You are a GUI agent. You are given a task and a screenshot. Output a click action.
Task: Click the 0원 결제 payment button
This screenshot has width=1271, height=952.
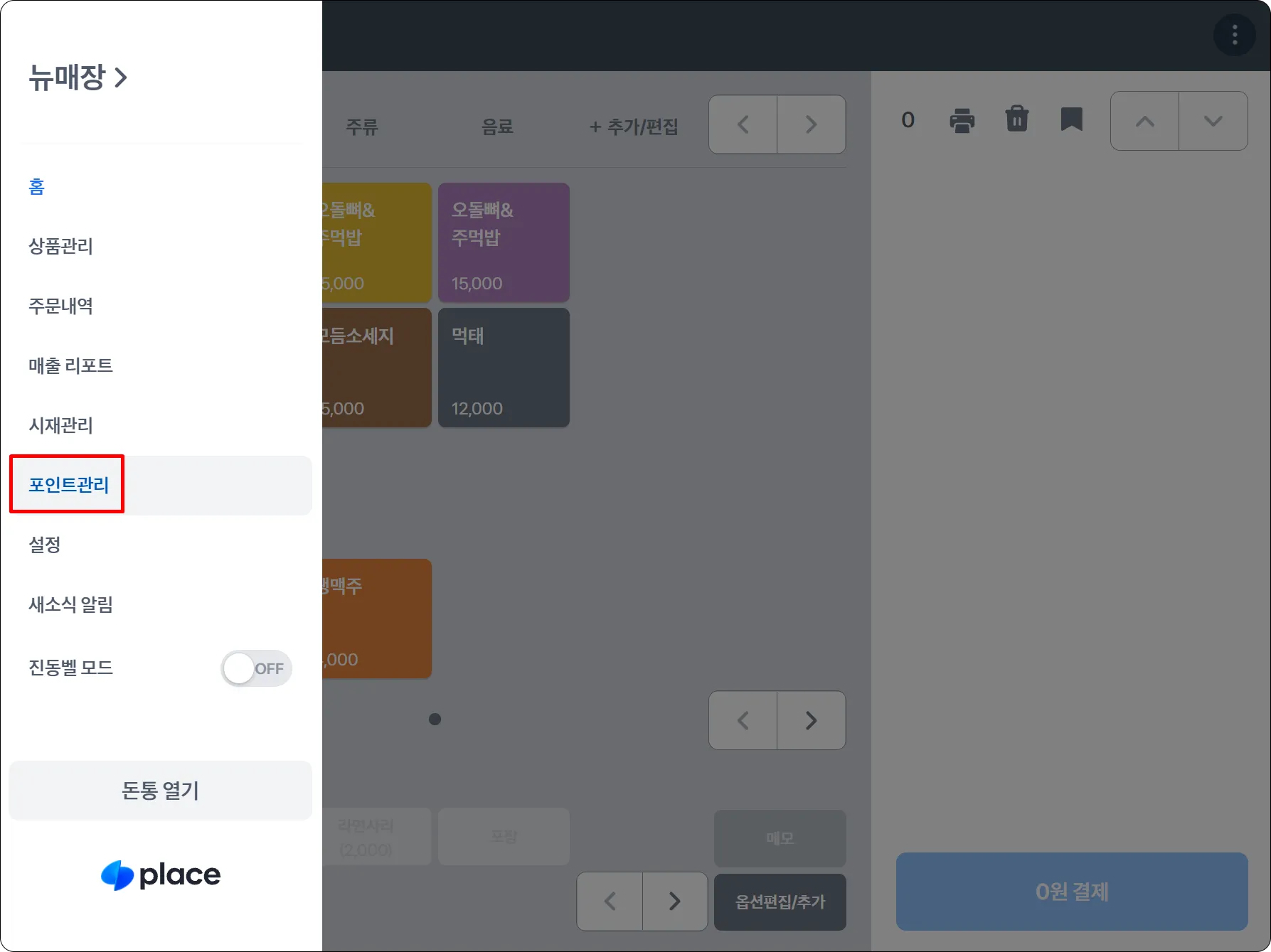tap(1071, 891)
